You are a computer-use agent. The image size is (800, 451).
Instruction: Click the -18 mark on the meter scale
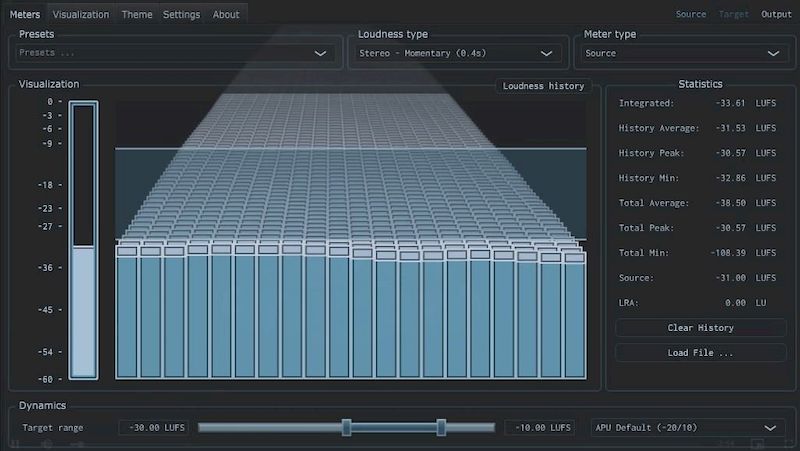[45, 185]
